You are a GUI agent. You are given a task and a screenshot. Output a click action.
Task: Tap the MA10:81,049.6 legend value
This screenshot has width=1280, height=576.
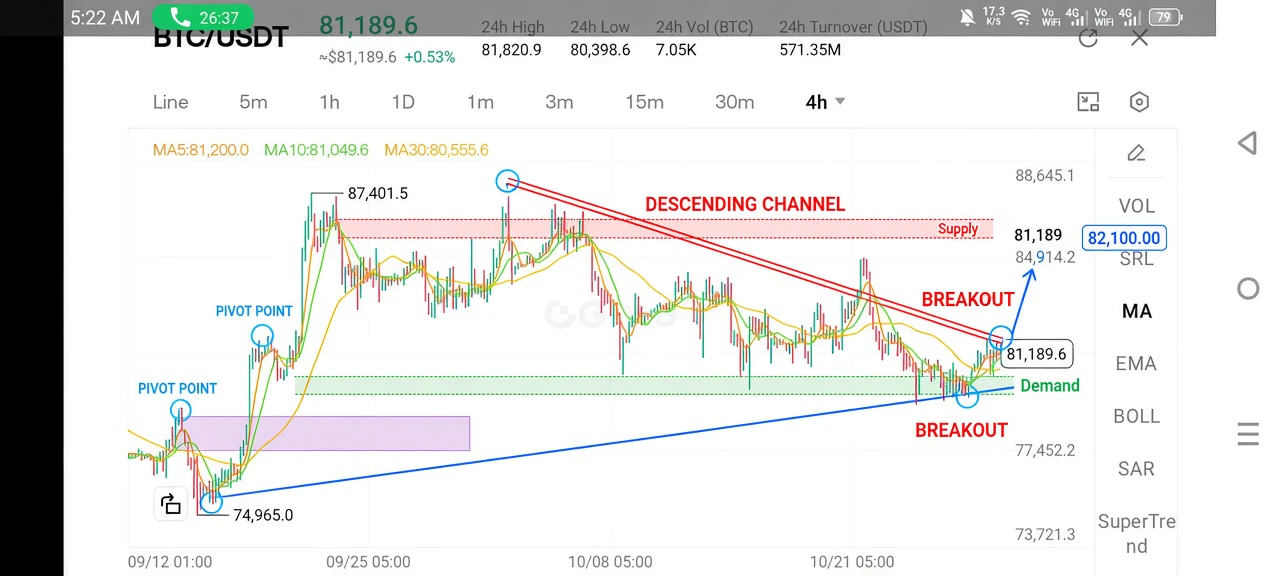[316, 150]
